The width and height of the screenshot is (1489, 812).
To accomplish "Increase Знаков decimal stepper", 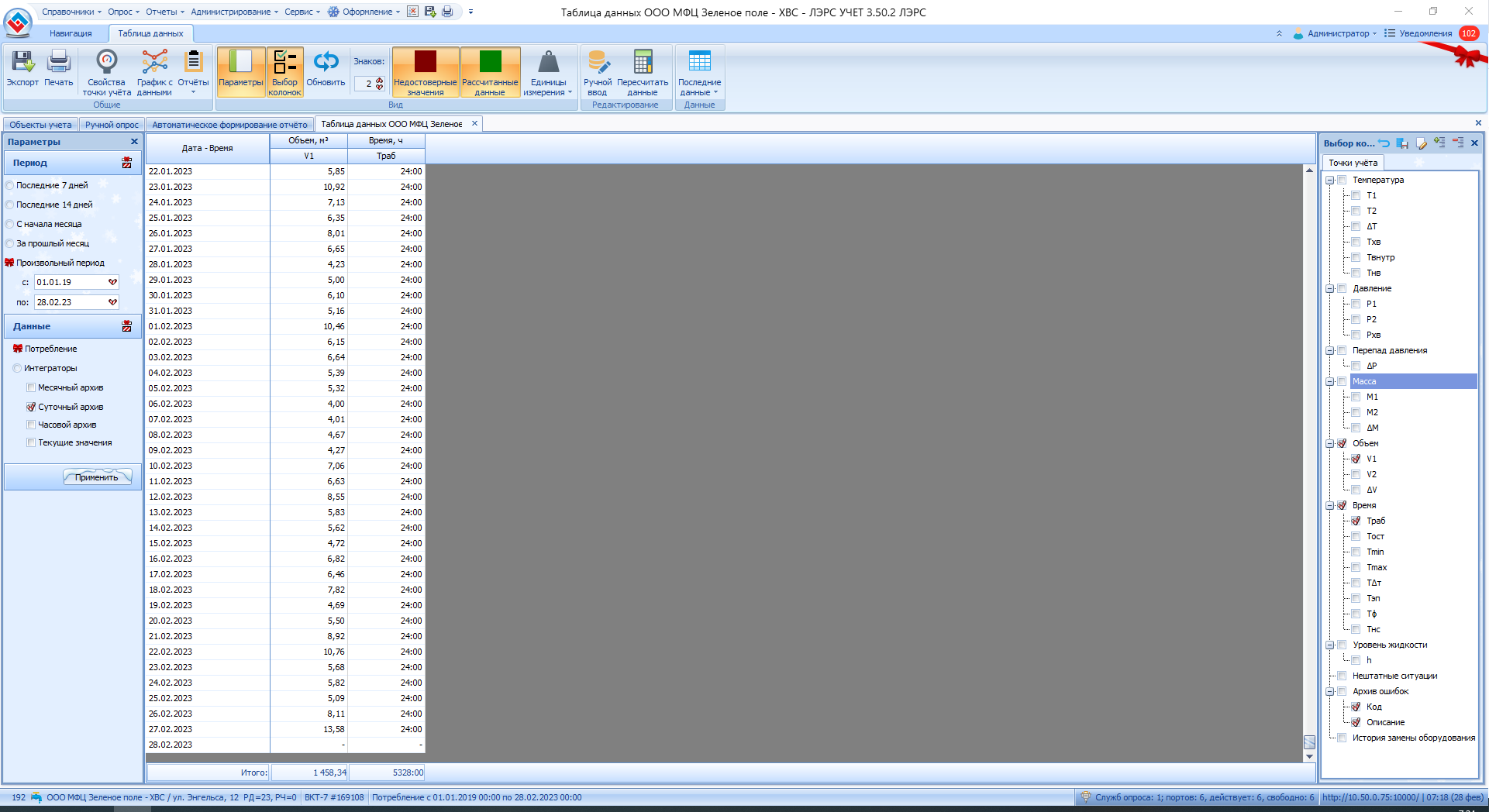I will (x=380, y=80).
